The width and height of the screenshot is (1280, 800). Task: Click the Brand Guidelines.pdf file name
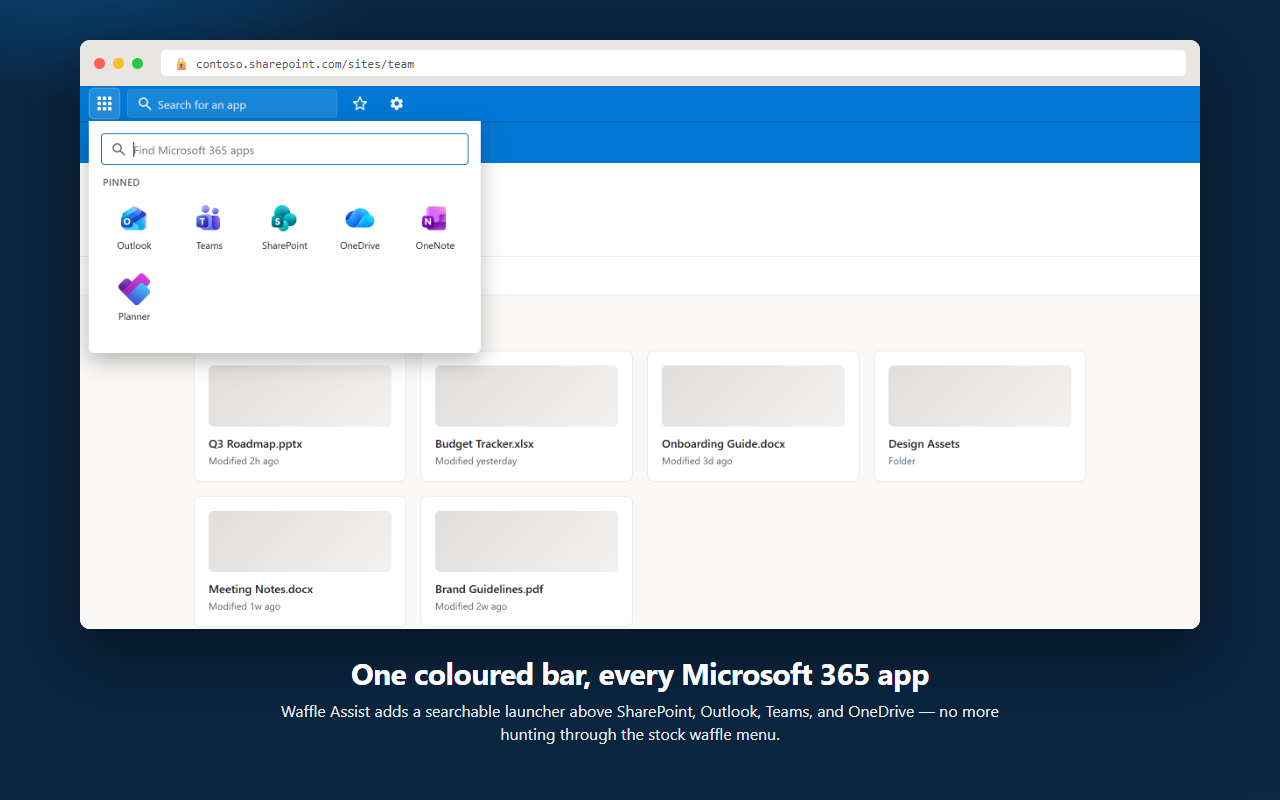(489, 589)
